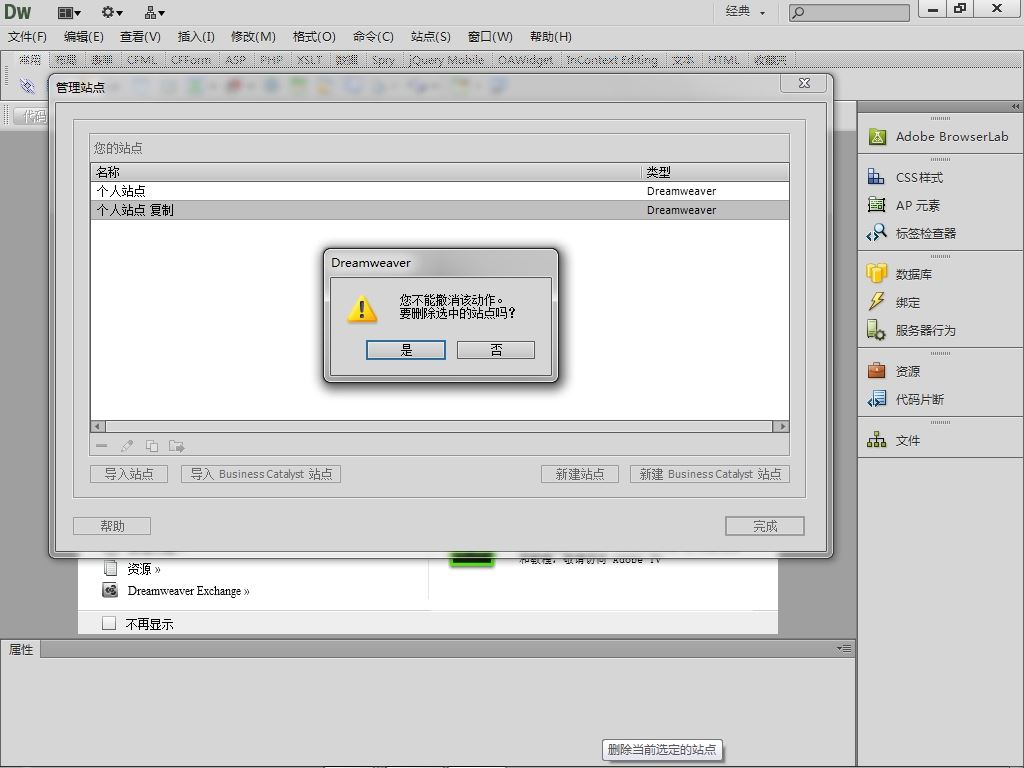This screenshot has width=1024, height=768.
Task: Open the 格式(O) menu
Action: pos(314,37)
